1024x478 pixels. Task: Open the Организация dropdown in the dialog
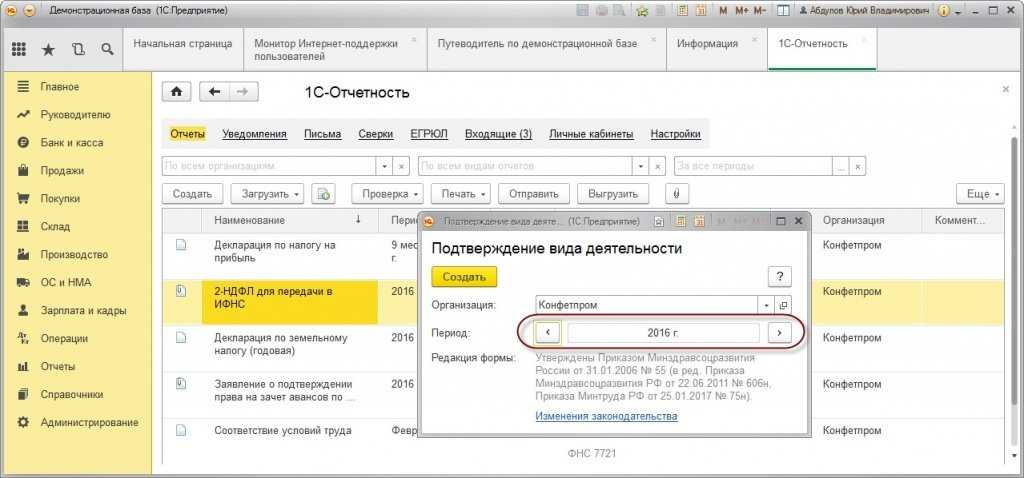click(x=766, y=305)
